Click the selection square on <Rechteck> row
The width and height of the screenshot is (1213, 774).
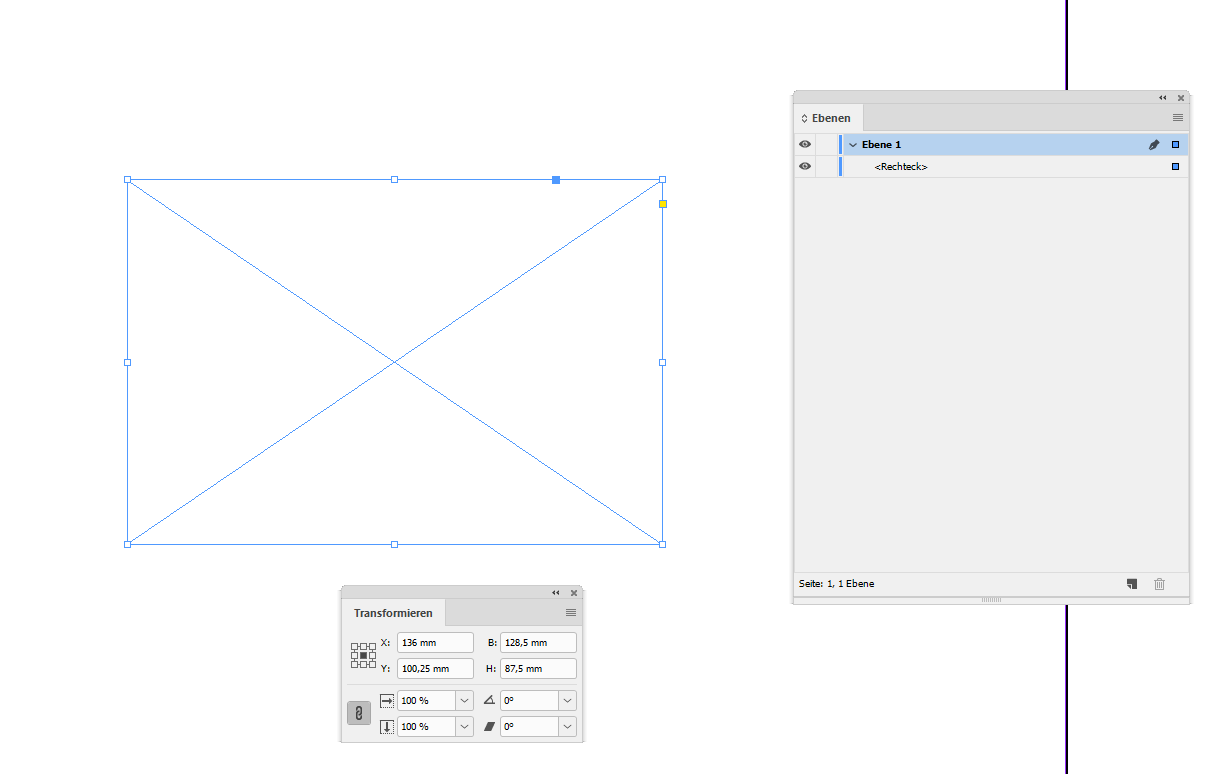1175,166
